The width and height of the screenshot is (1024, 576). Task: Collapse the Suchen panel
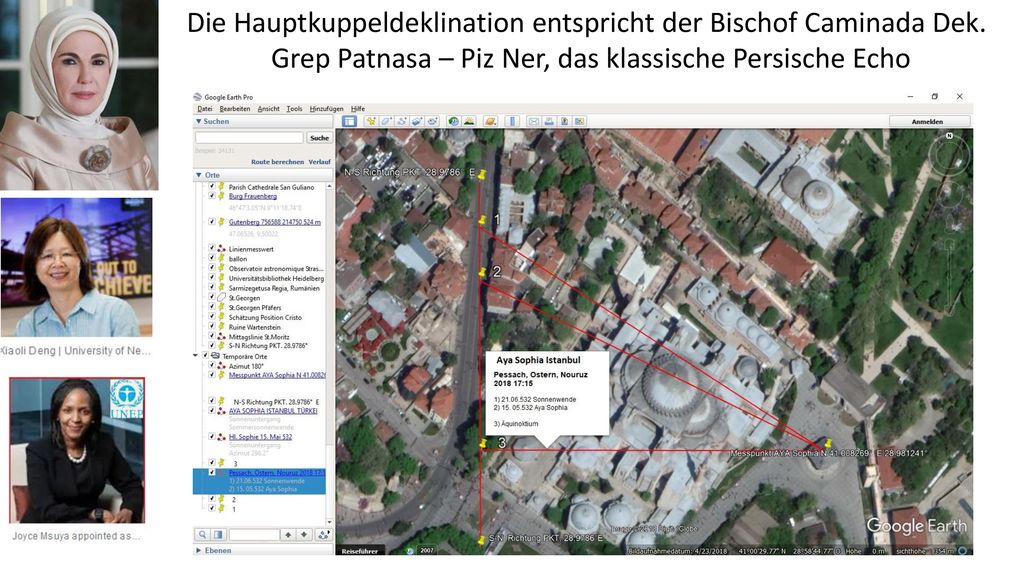point(199,121)
